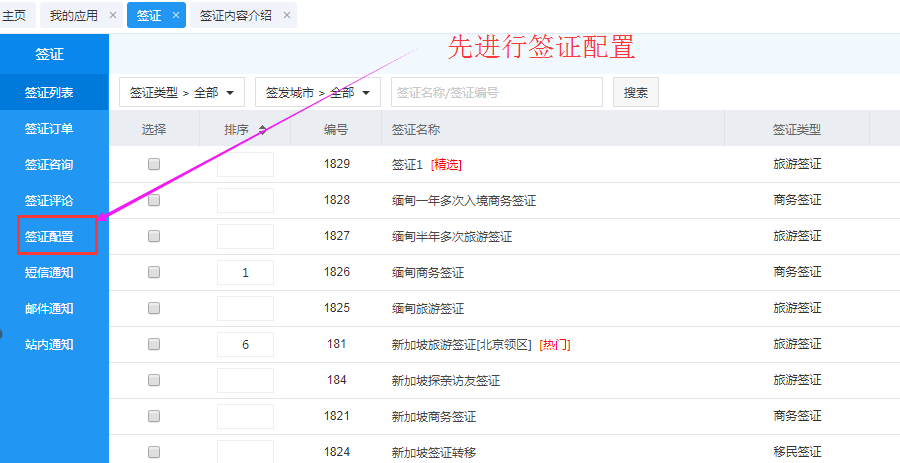The image size is (900, 463).
Task: Close the 签证内容介绍 tab
Action: [287, 15]
